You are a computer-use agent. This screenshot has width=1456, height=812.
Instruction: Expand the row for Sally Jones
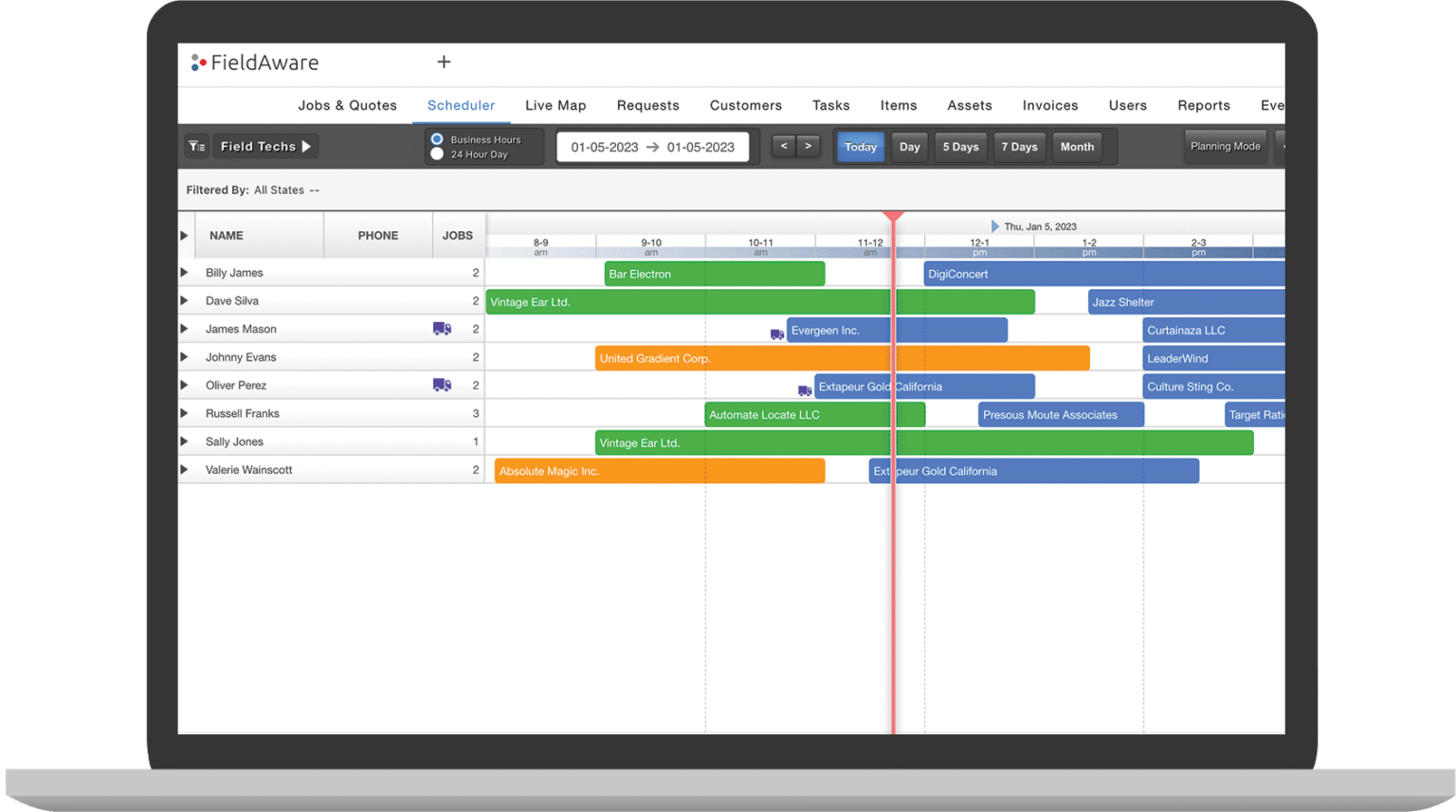tap(186, 441)
